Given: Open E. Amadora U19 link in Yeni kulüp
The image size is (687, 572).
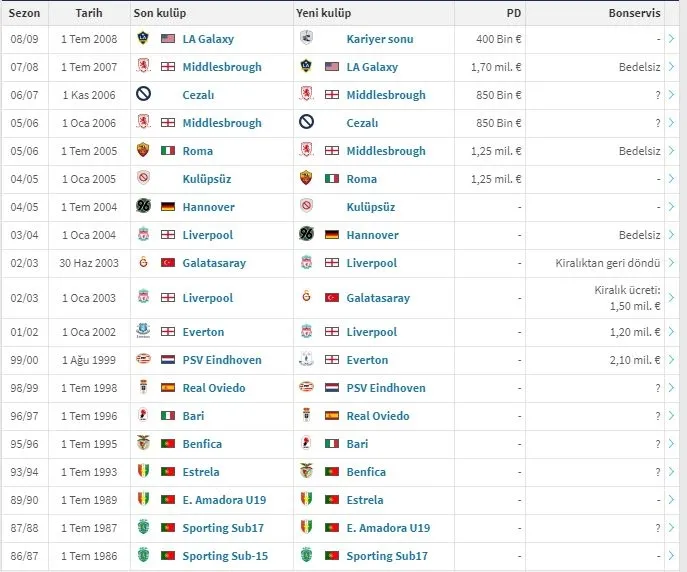Looking at the screenshot, I should click(x=388, y=528).
